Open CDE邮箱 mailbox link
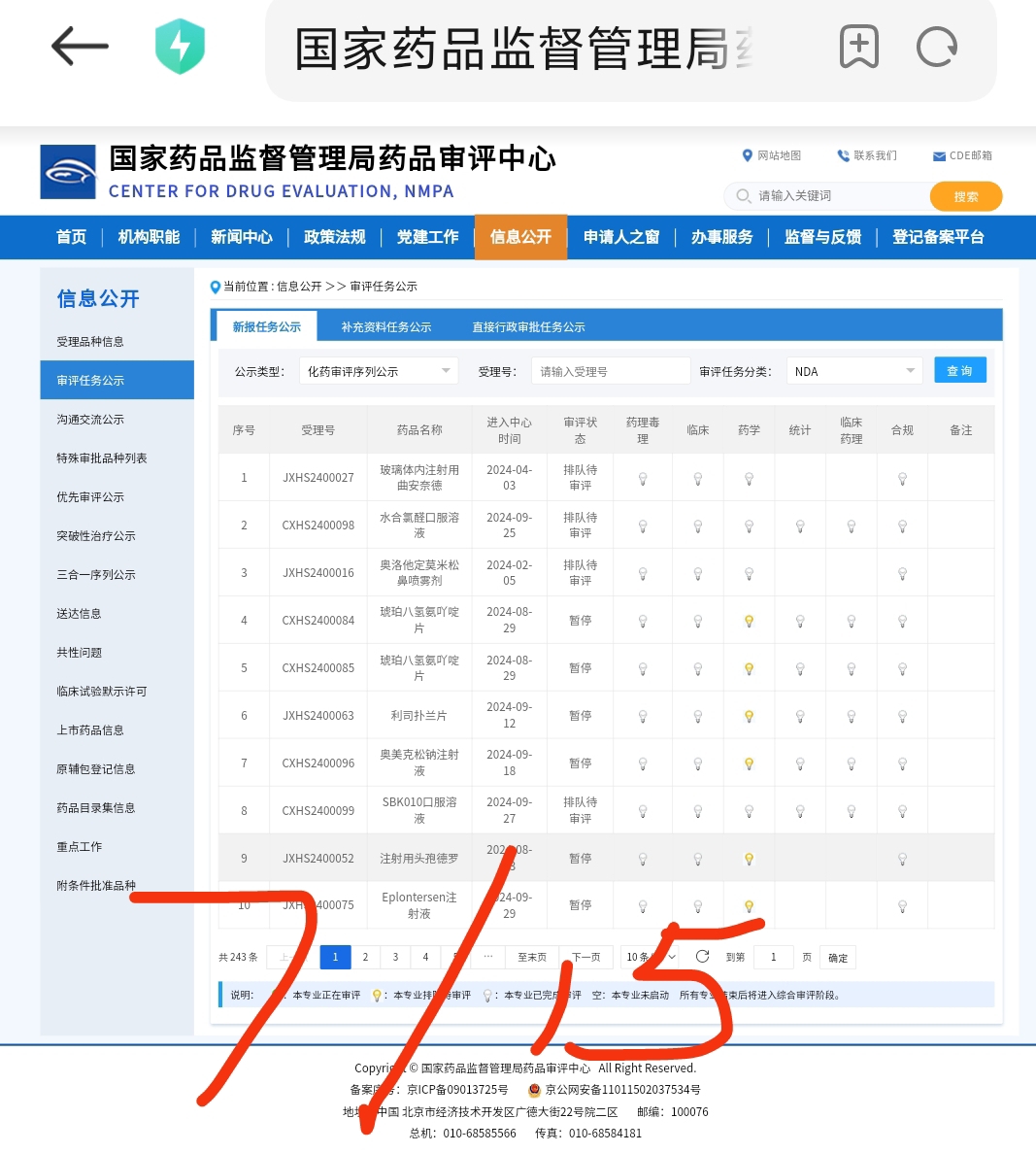This screenshot has width=1036, height=1153. (962, 155)
